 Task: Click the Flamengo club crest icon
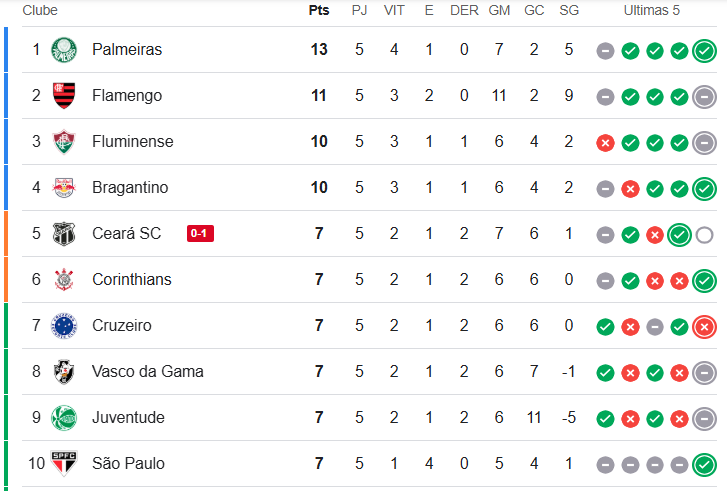pos(64,96)
